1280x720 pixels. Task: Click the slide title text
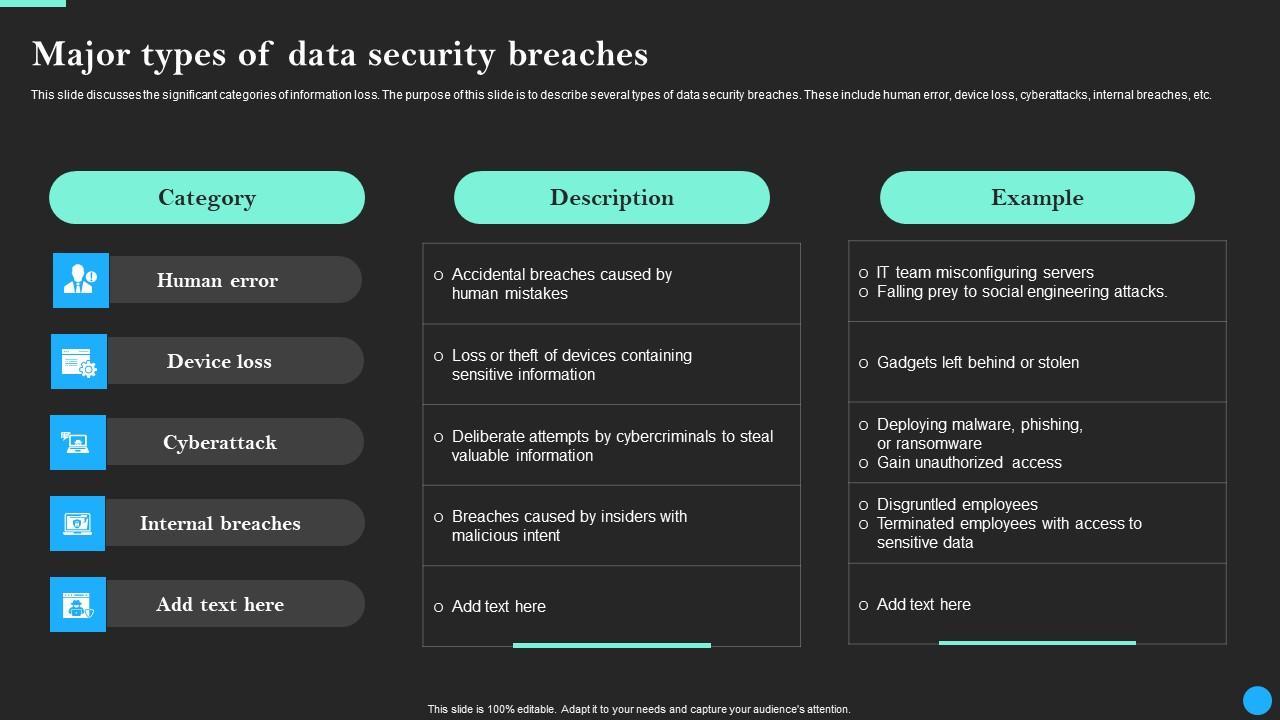(340, 54)
